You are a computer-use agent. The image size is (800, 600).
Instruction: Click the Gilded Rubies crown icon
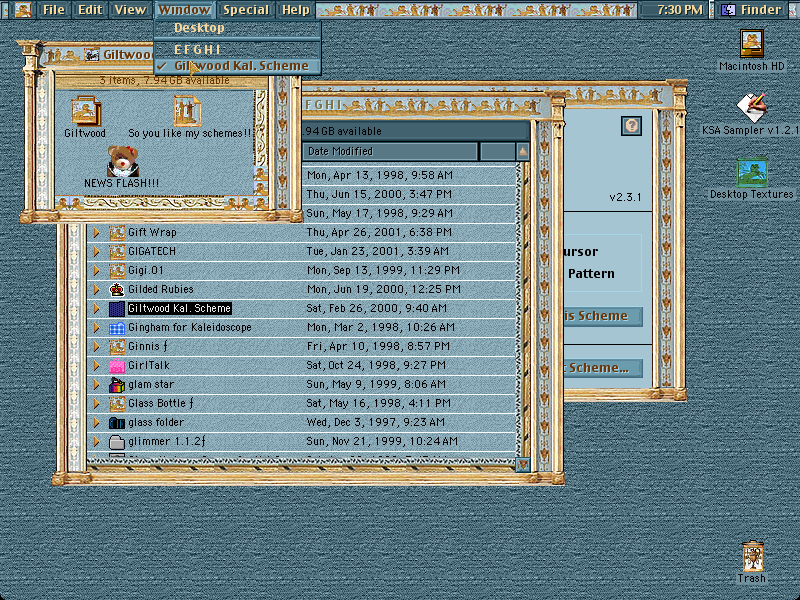tap(117, 290)
